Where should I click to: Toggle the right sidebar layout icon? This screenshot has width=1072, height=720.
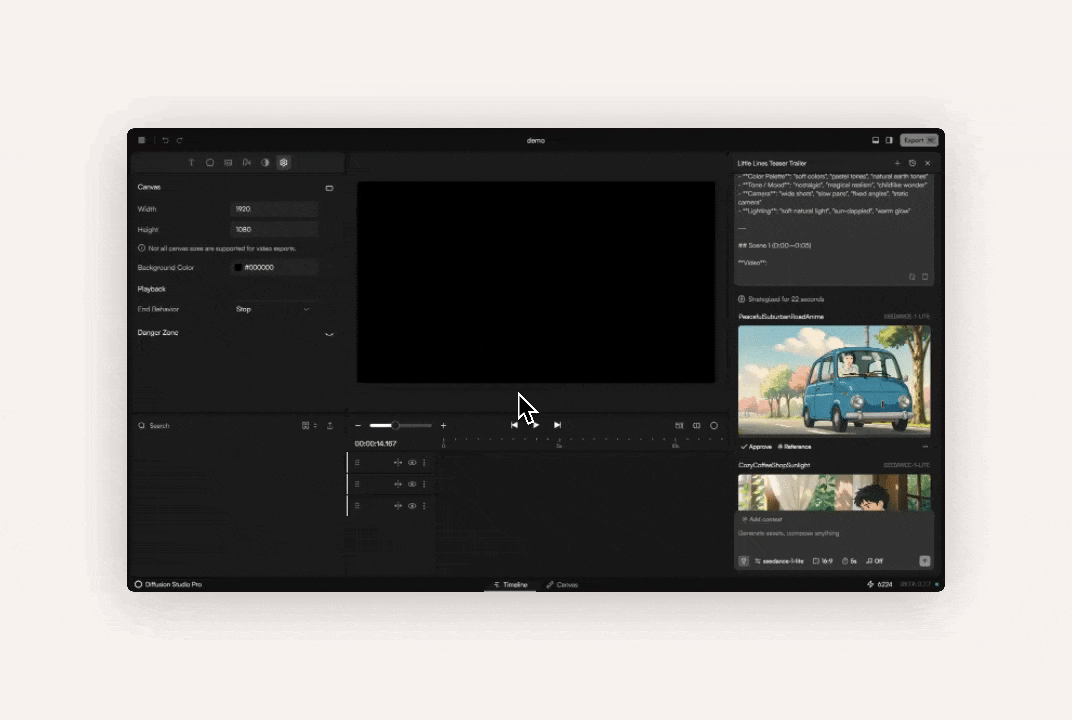tap(889, 140)
